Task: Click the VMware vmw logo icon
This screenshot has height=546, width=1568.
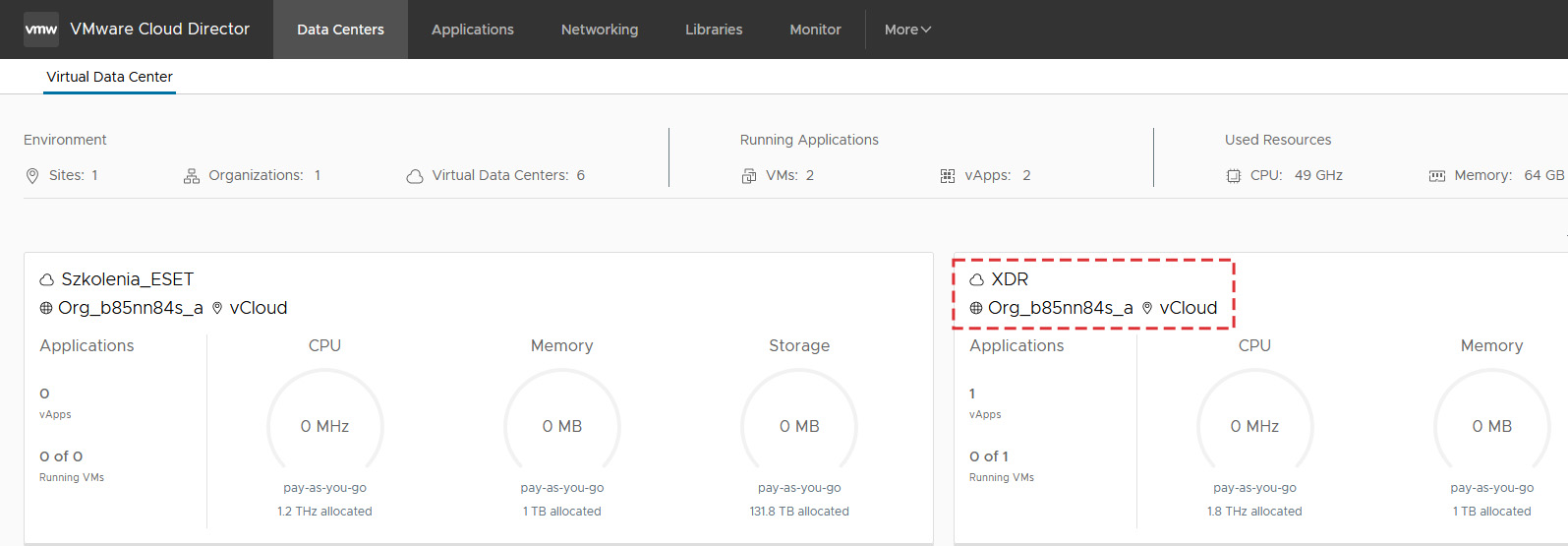Action: [x=41, y=30]
